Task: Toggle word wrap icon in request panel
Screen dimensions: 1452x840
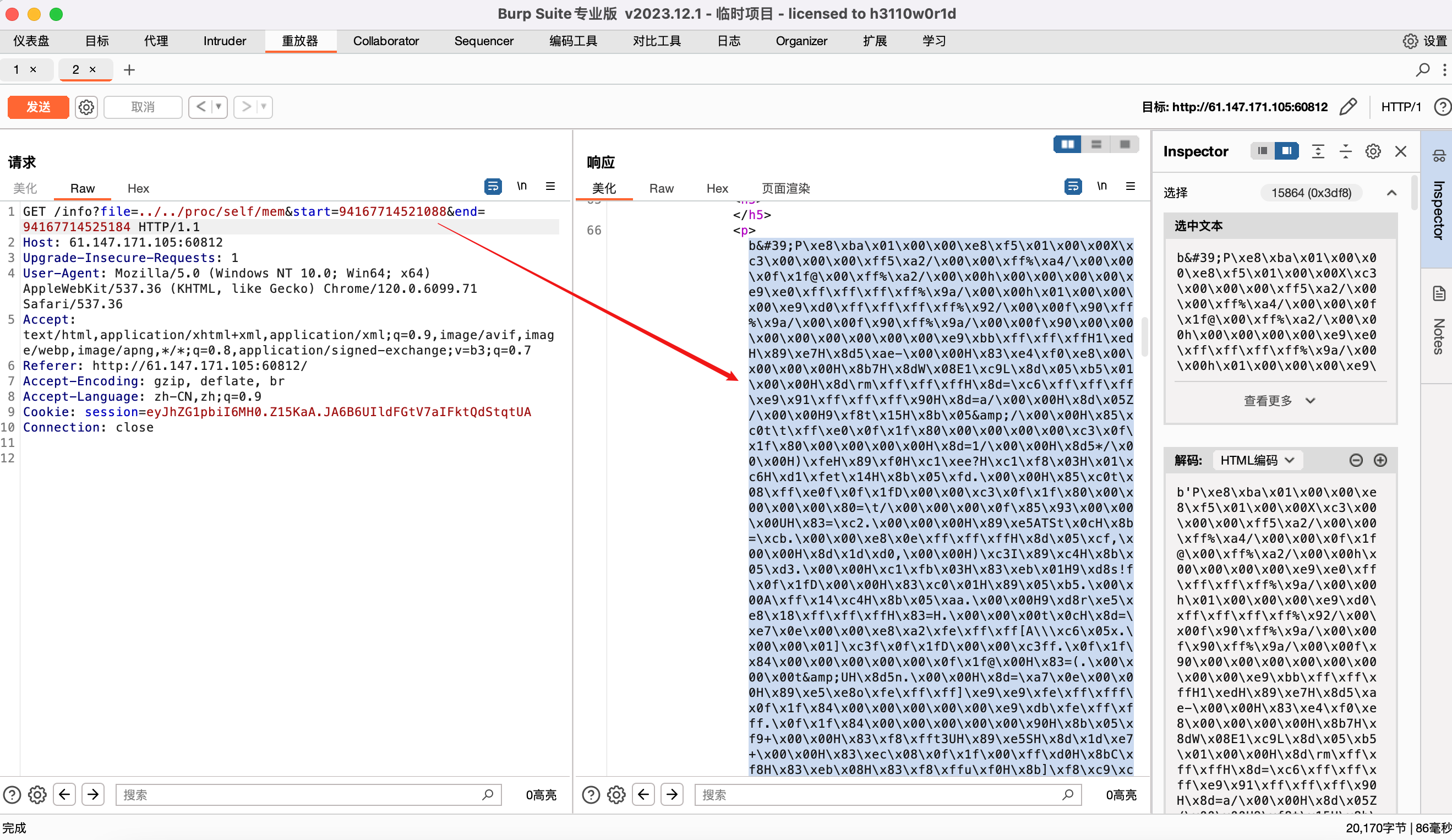Action: [x=493, y=187]
